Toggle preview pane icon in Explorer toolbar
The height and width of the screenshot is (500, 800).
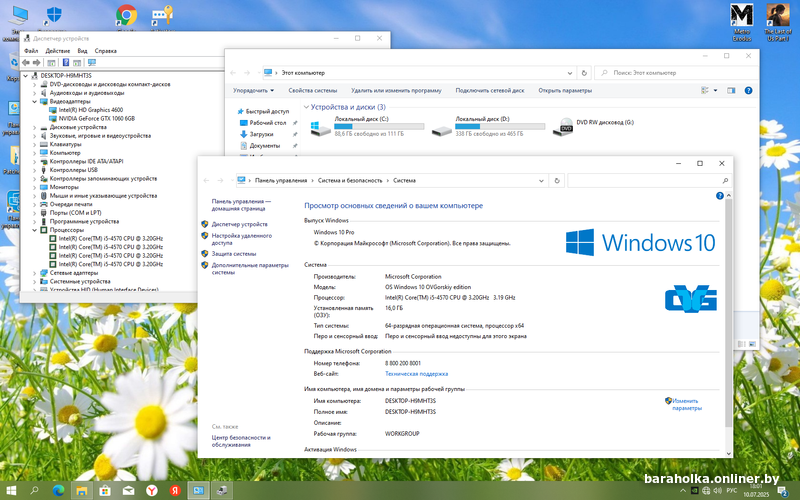731,90
